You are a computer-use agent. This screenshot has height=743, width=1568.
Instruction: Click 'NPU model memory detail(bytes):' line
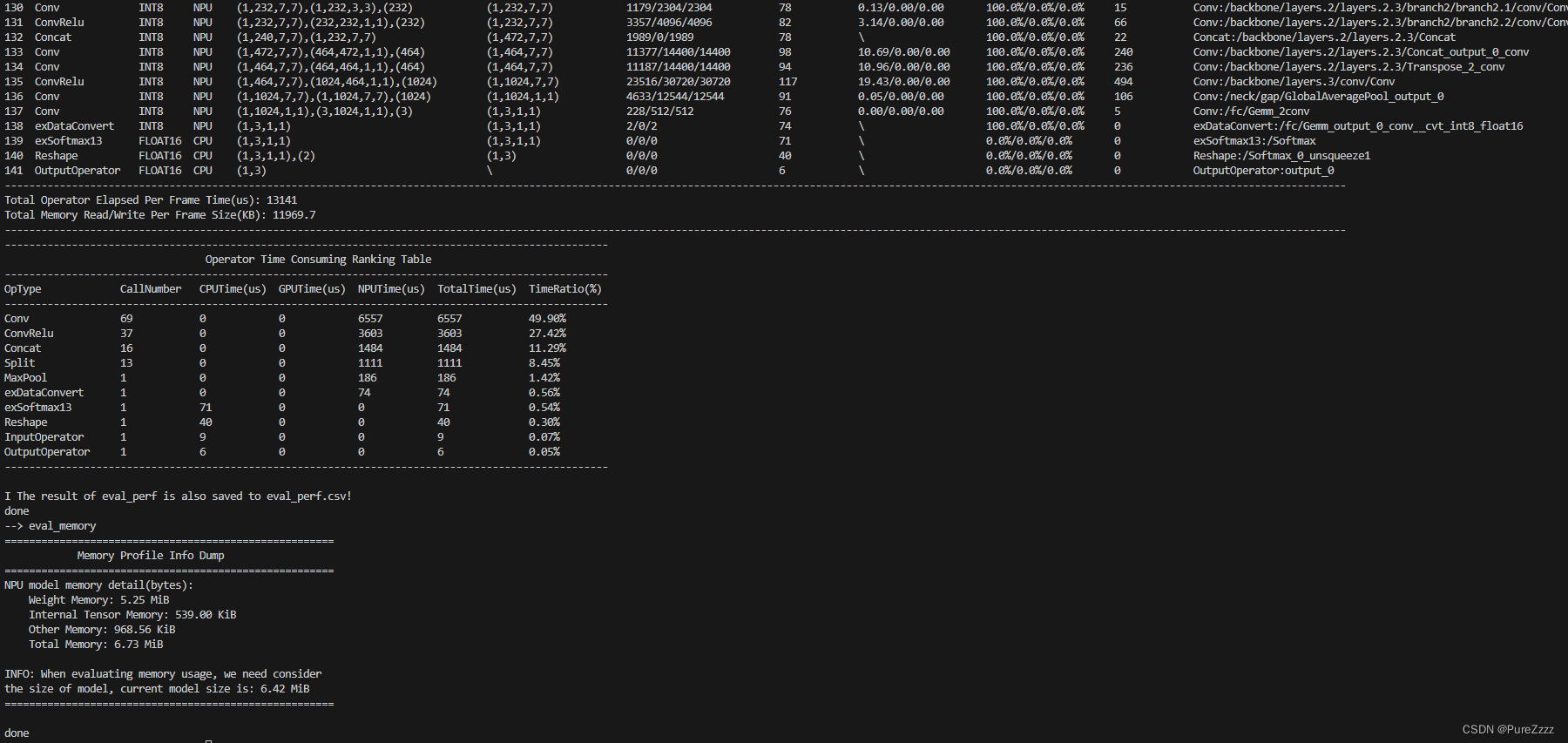(x=99, y=584)
